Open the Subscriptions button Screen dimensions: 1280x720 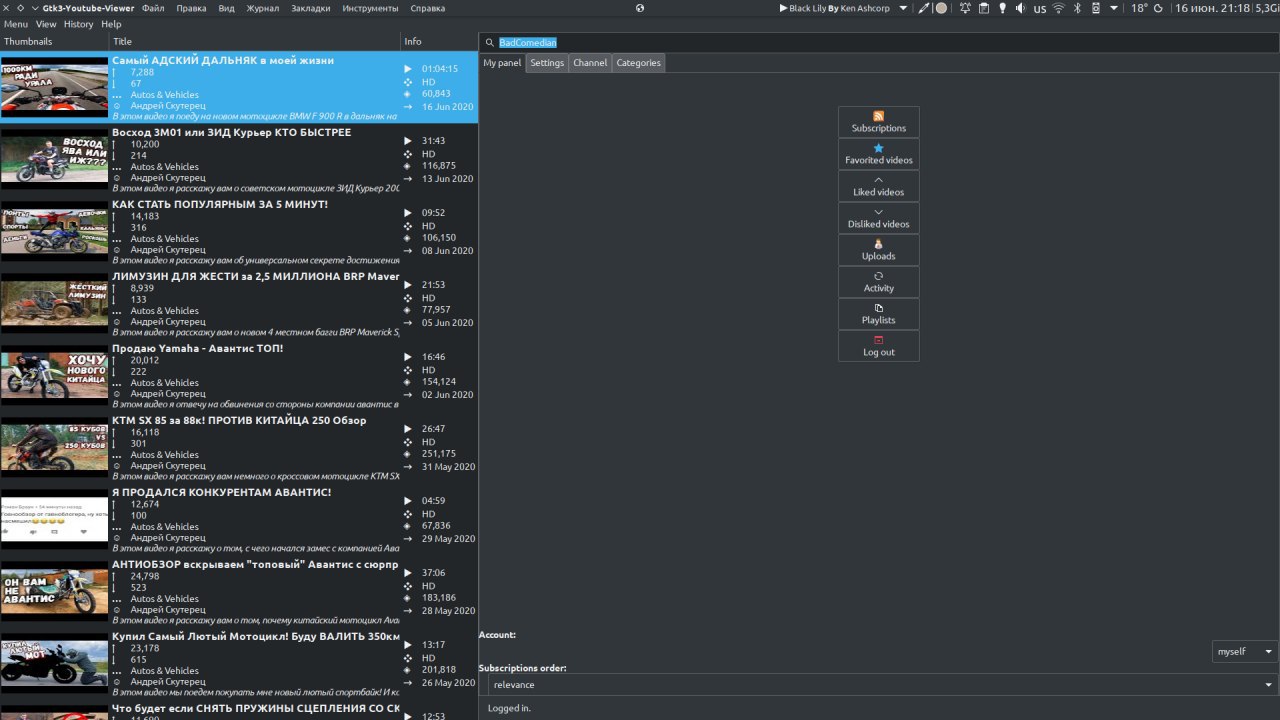(x=879, y=122)
